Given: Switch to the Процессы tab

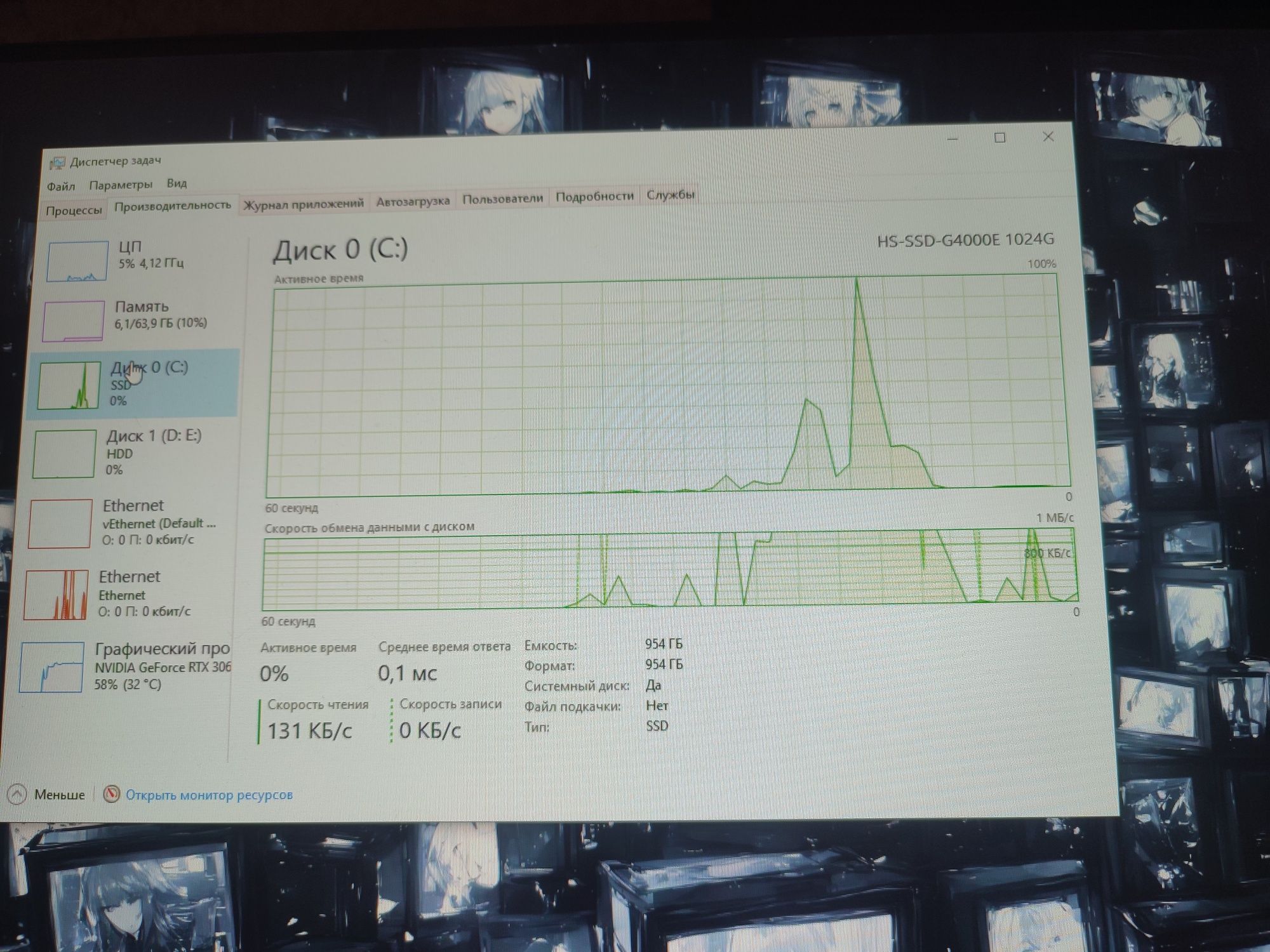Looking at the screenshot, I should 74,210.
